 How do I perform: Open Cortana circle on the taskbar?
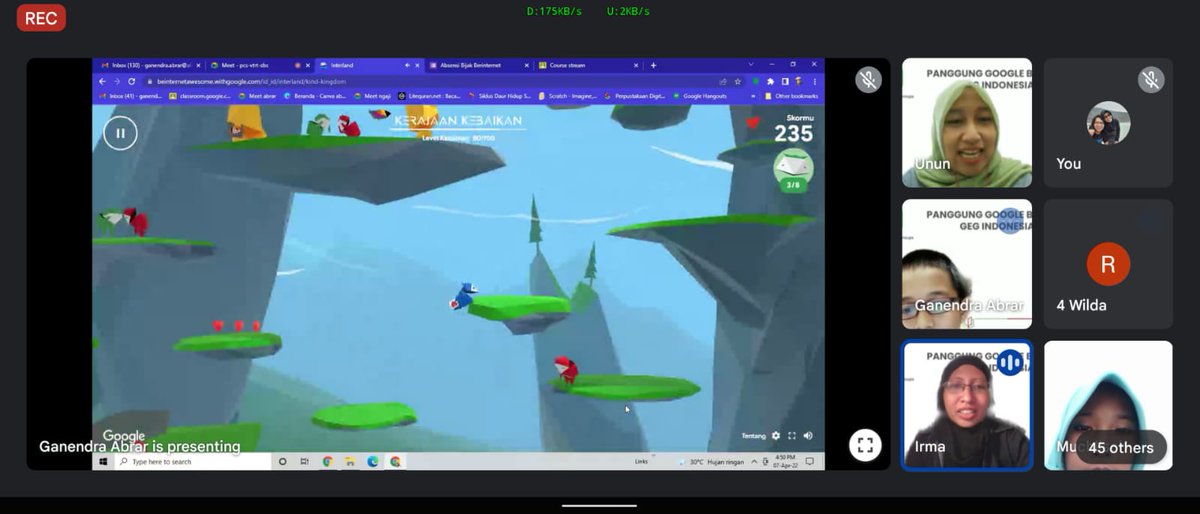pyautogui.click(x=283, y=462)
